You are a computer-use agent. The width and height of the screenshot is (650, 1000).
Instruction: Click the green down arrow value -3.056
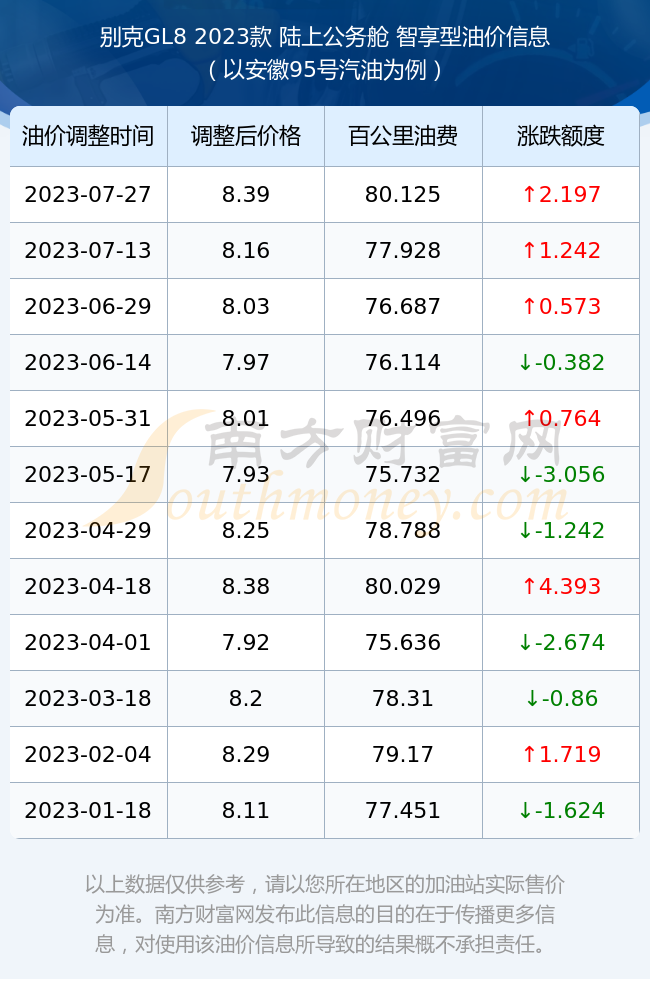(561, 474)
